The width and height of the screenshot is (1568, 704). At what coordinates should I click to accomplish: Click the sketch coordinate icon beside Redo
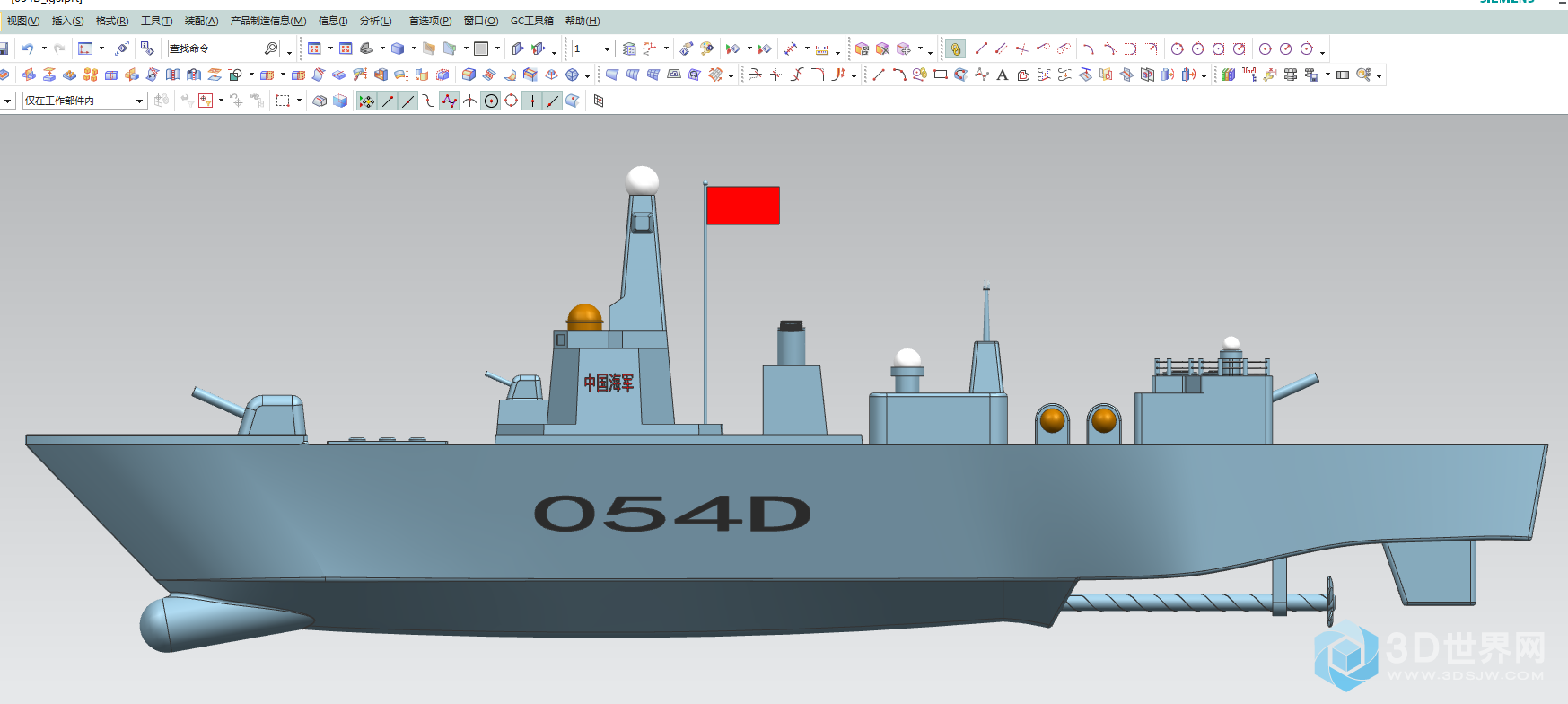click(85, 48)
